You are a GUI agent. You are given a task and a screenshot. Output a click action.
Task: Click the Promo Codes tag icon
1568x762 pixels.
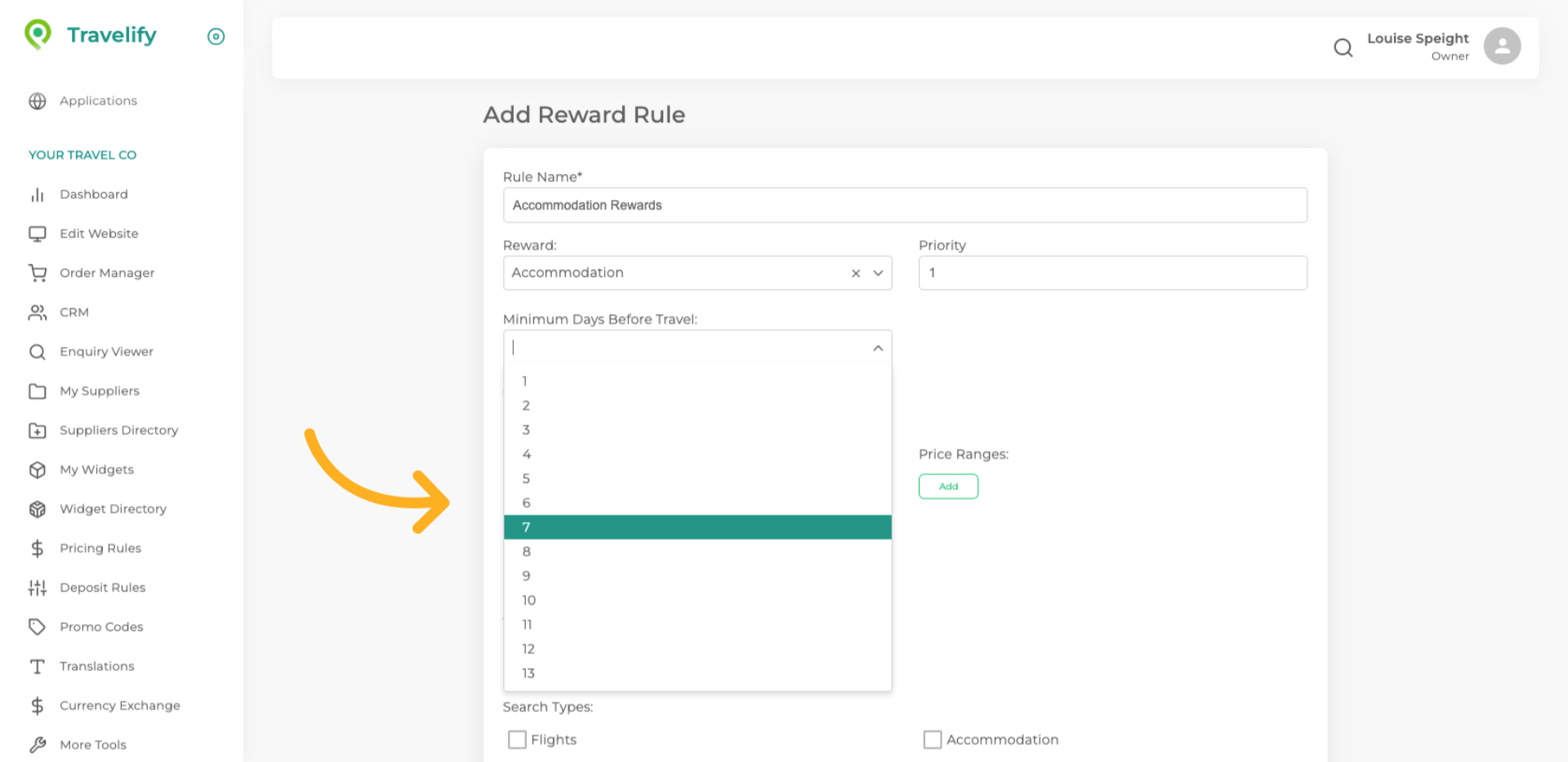[38, 626]
